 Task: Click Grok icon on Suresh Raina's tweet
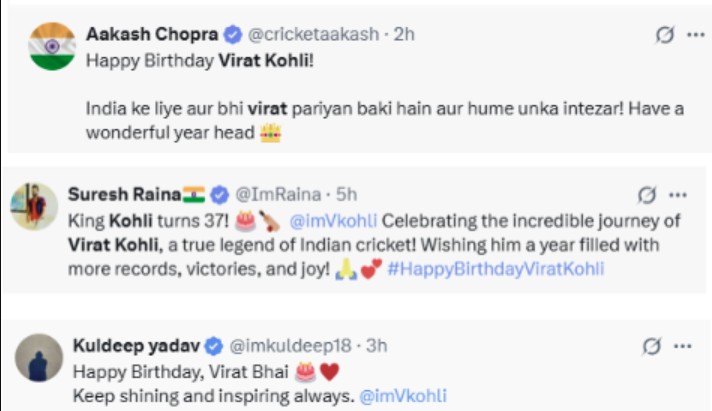646,194
